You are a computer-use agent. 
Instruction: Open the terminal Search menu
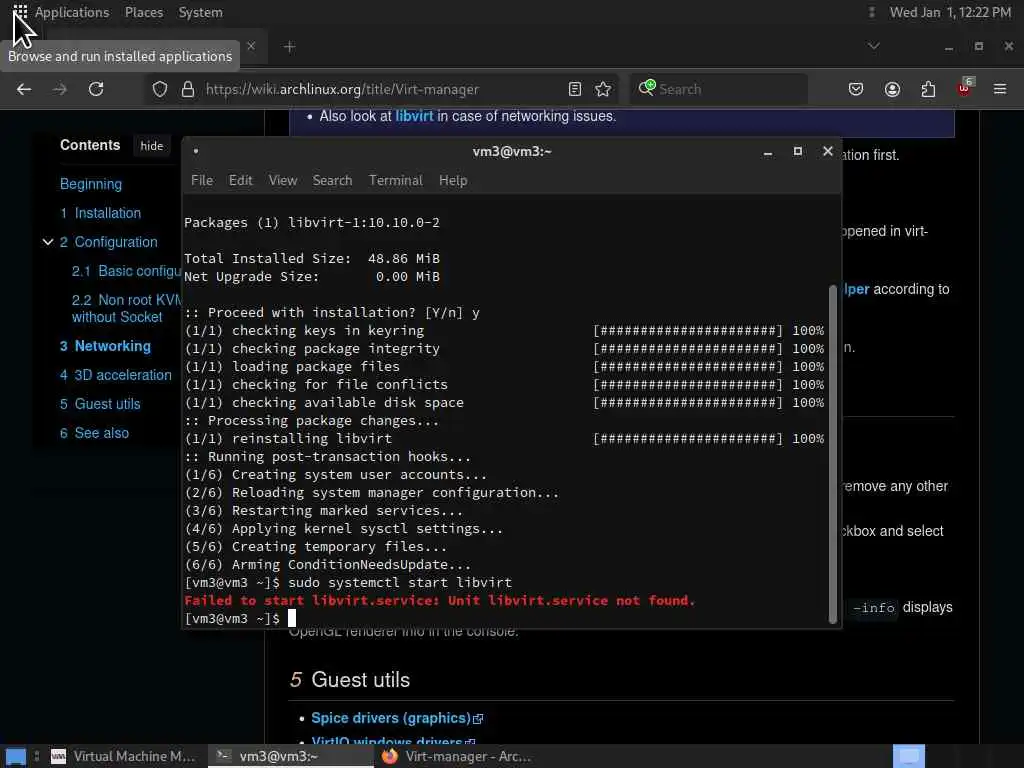click(332, 180)
